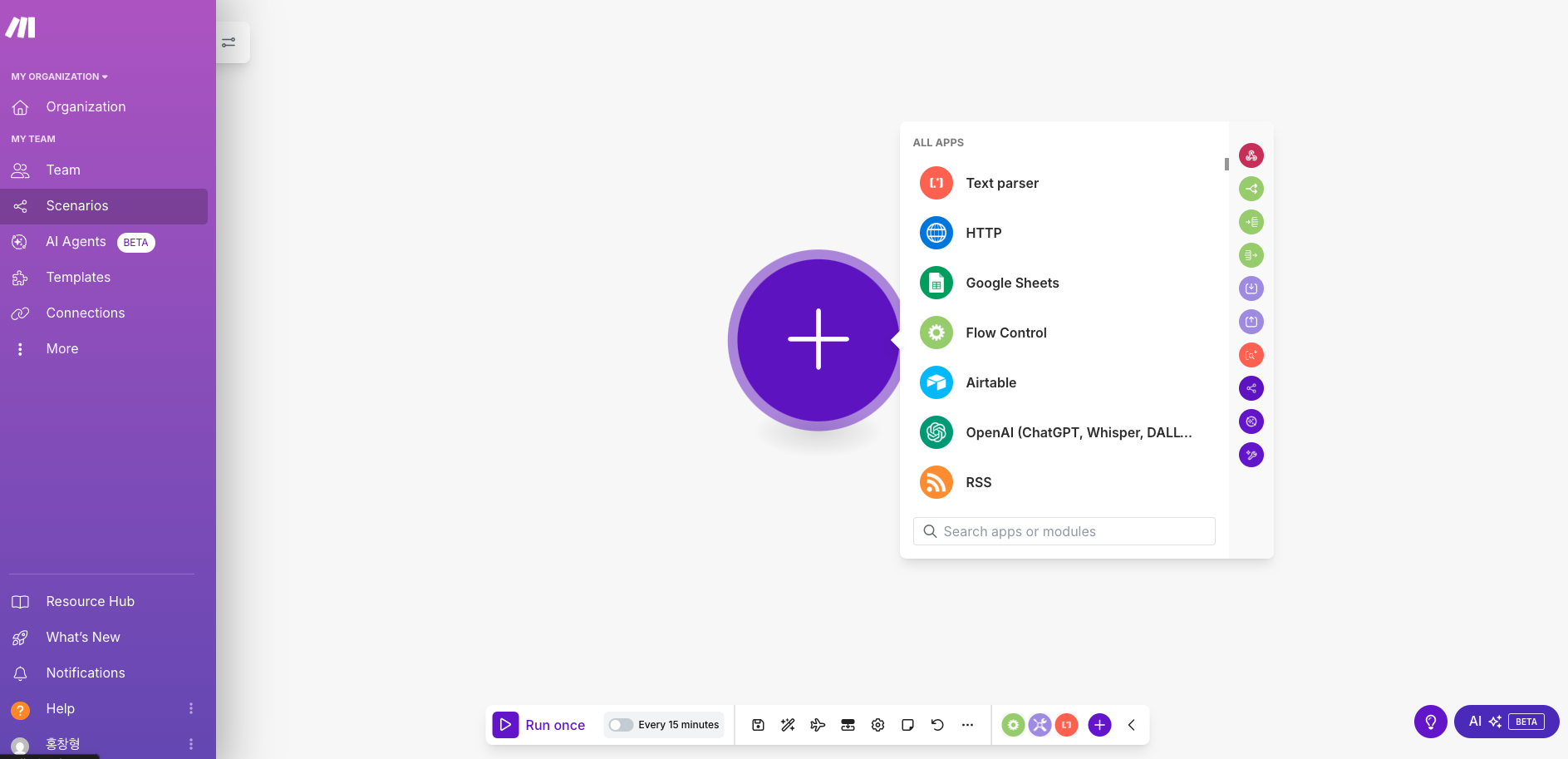
Task: Click the light purple download-arrow shortcut icon
Action: coord(1251,288)
